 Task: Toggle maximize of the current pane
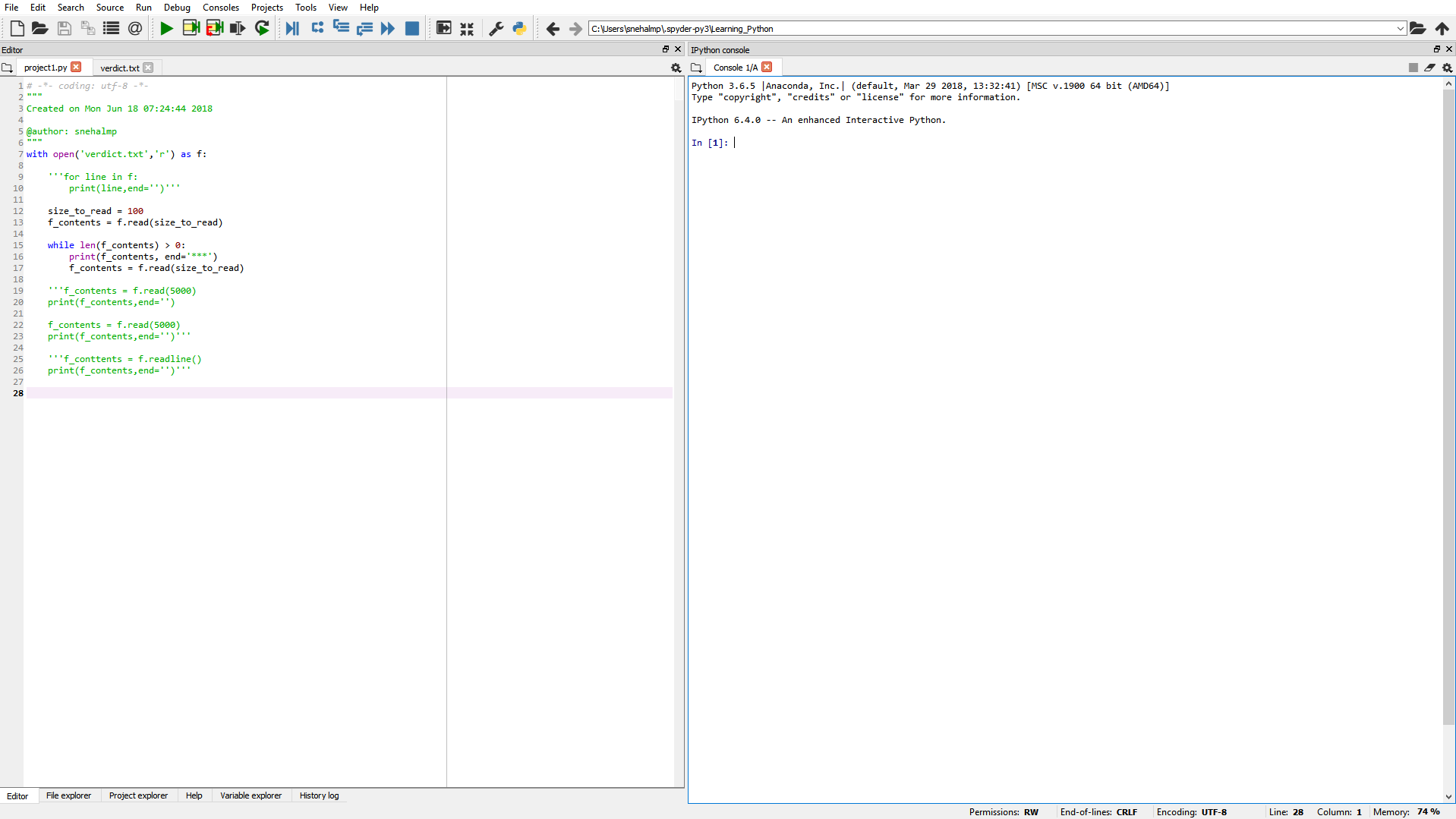(x=443, y=28)
